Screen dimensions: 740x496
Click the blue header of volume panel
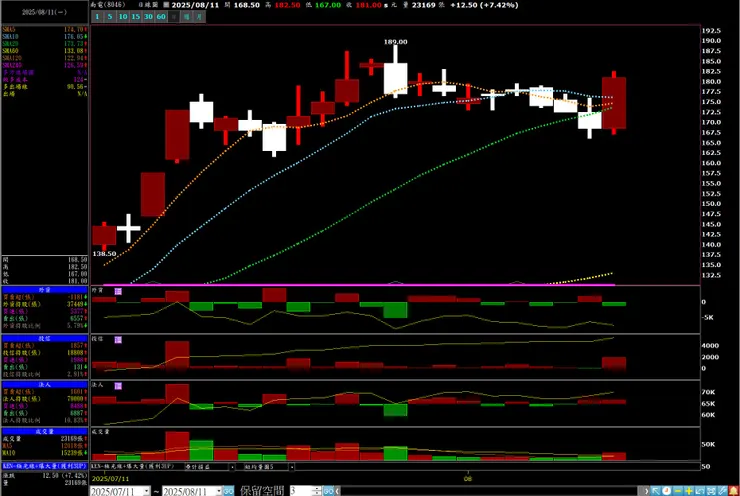pos(44,431)
